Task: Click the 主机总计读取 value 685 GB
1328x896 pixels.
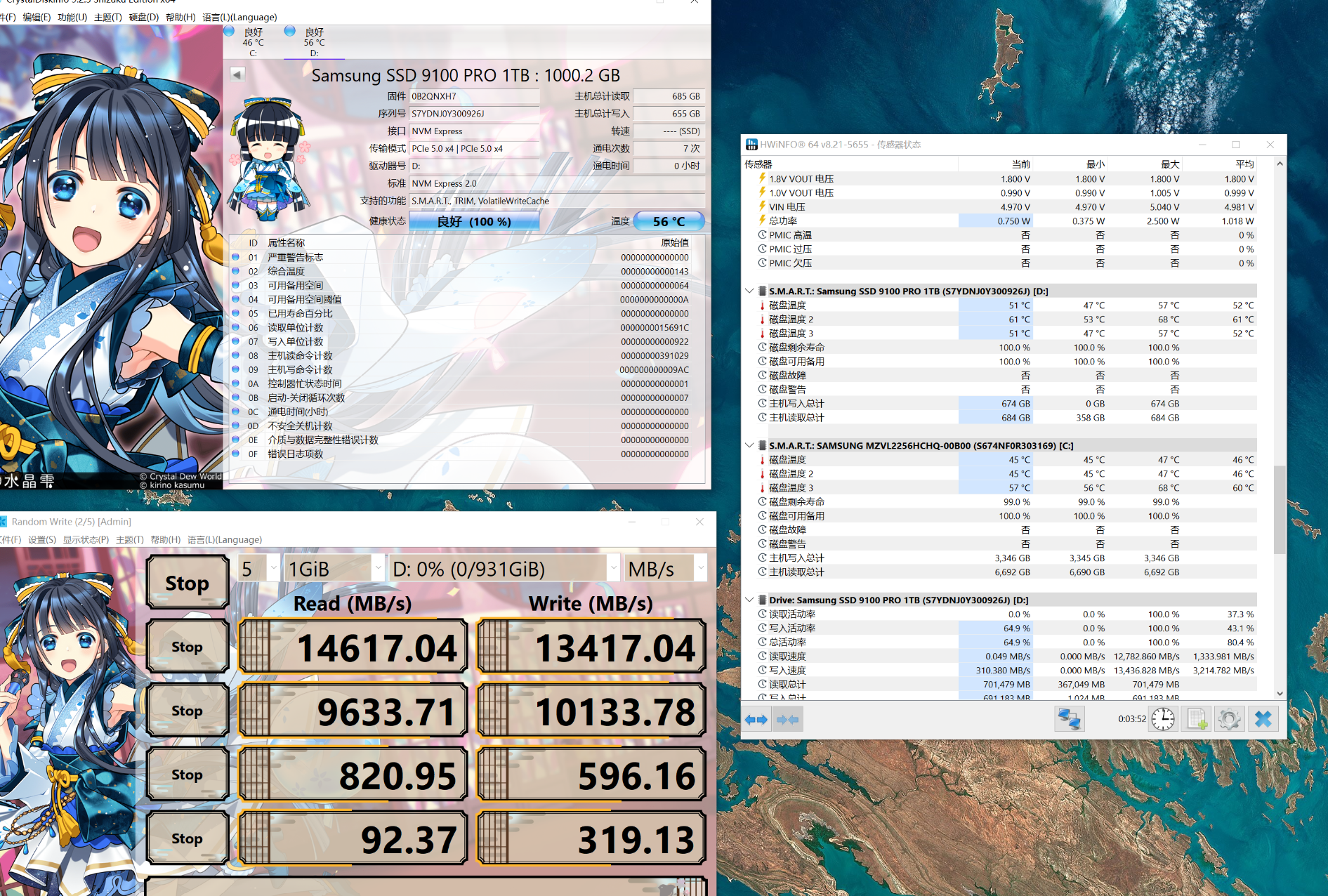Action: (669, 96)
